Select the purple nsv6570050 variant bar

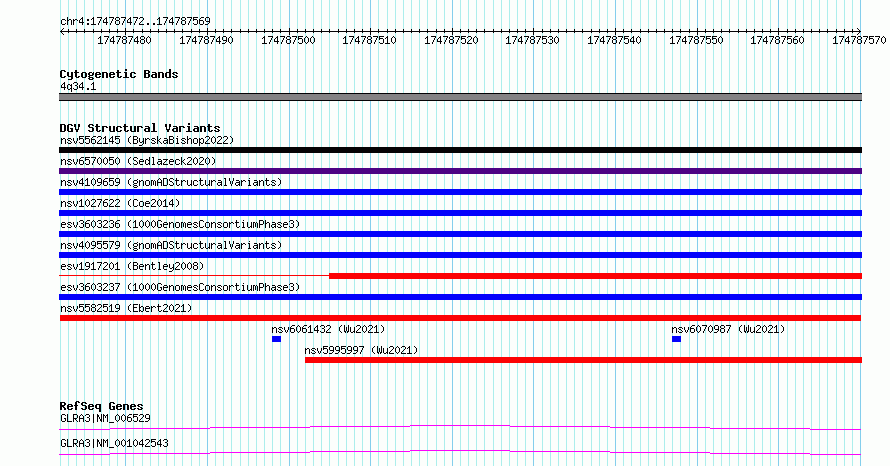point(460,171)
